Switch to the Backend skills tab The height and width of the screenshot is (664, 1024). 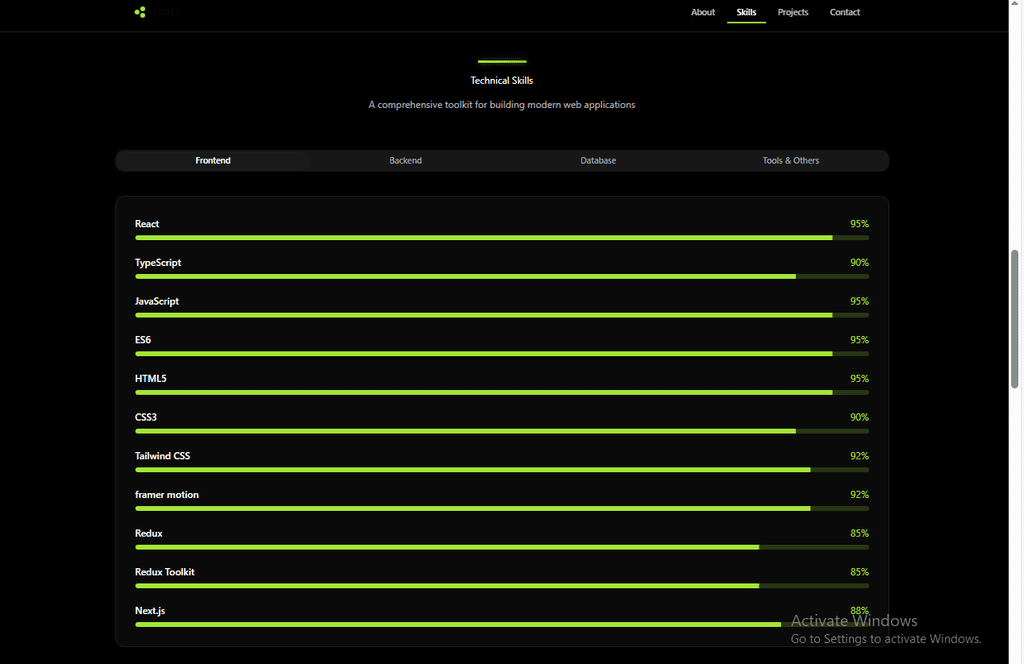(405, 160)
